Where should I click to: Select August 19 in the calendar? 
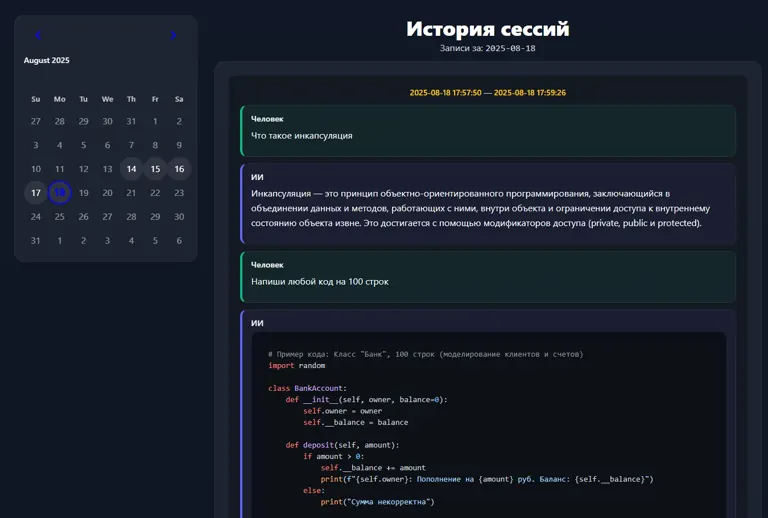(x=84, y=193)
